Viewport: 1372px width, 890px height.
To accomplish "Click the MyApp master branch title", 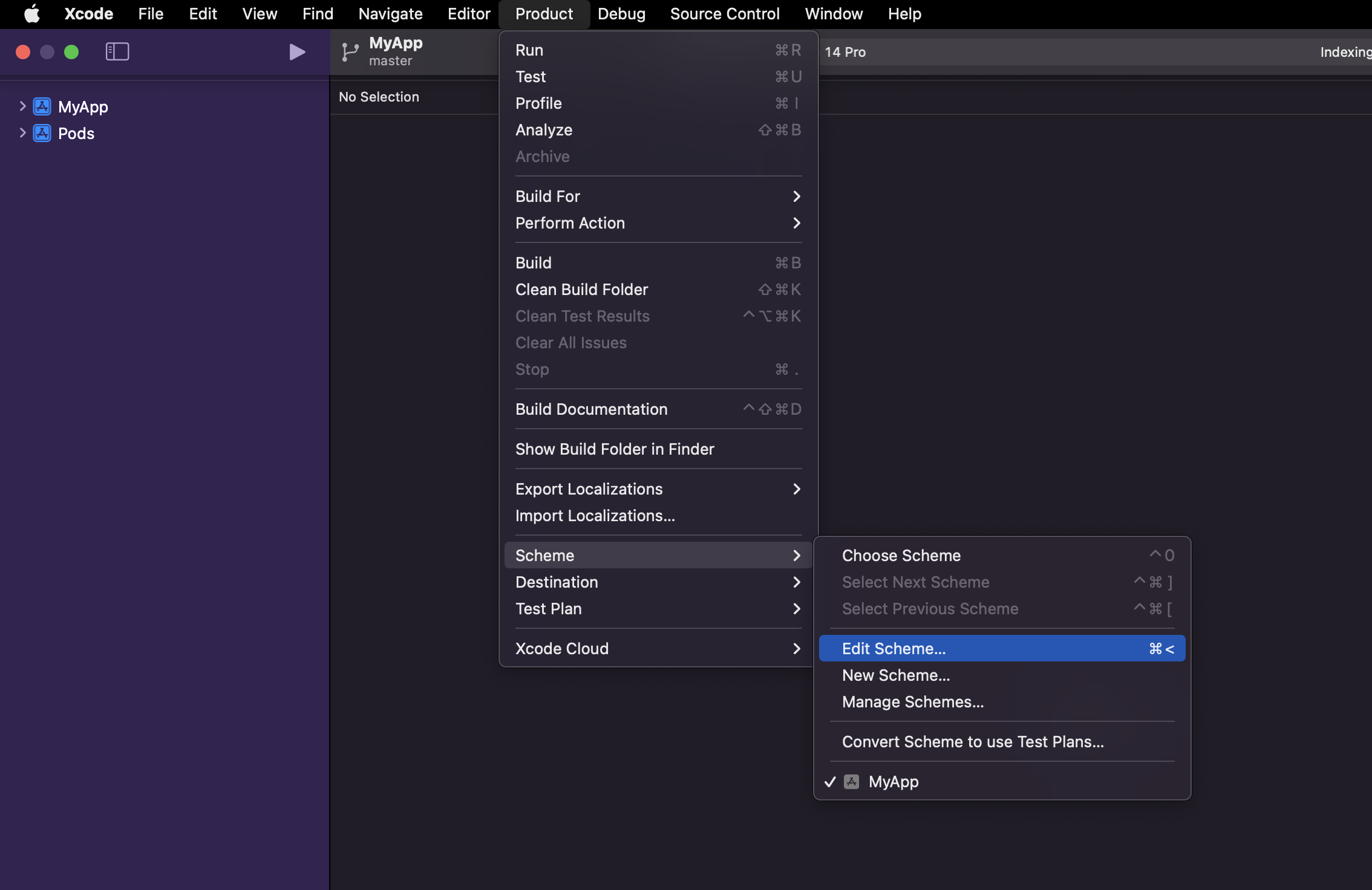I will tap(396, 51).
